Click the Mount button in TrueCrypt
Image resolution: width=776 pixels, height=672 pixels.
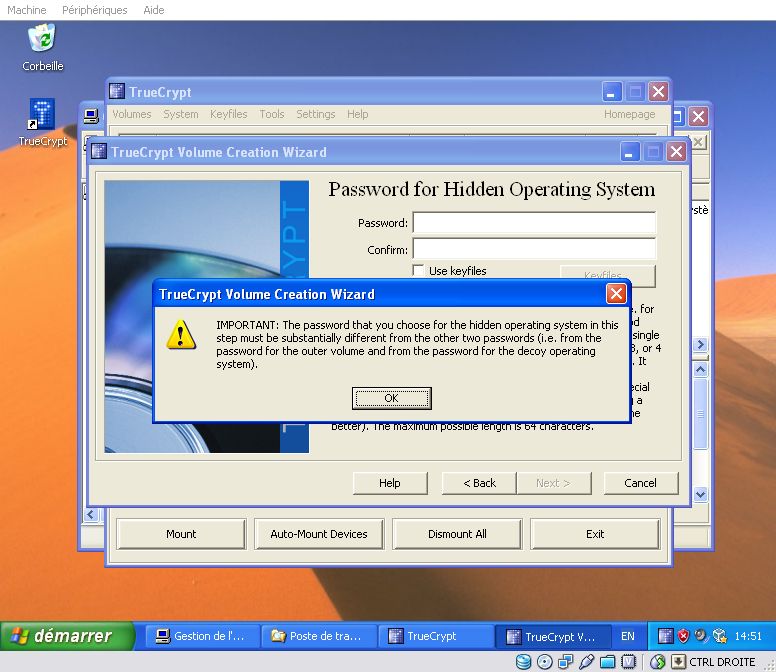coord(181,533)
